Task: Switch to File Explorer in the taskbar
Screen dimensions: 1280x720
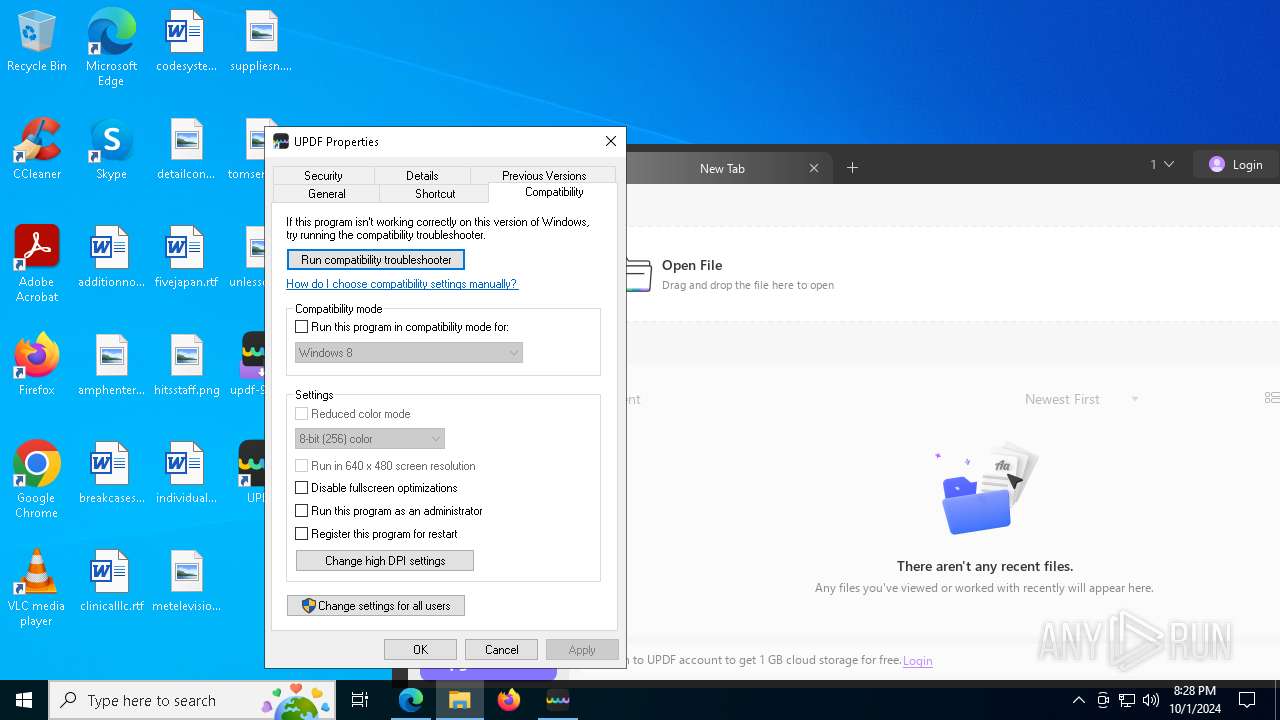Action: [460, 700]
